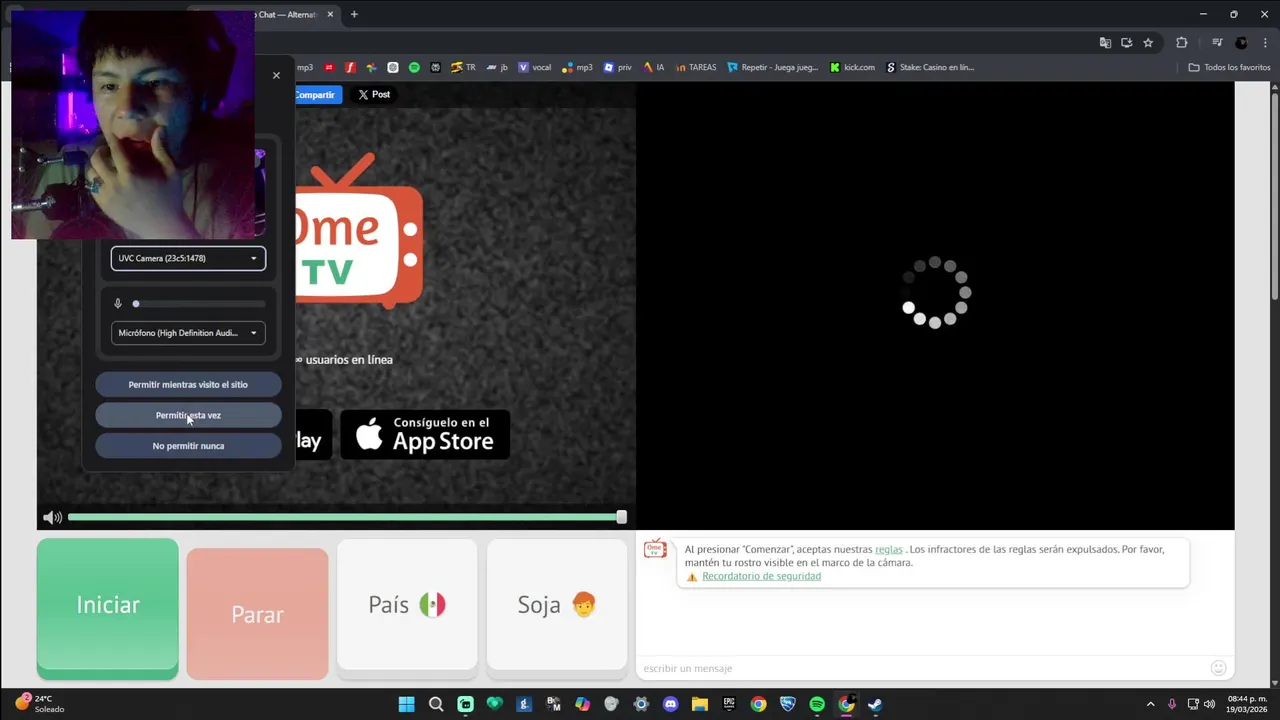Open Settings gear taskbar icon
Screen dimensions: 1280x720
click(641, 704)
